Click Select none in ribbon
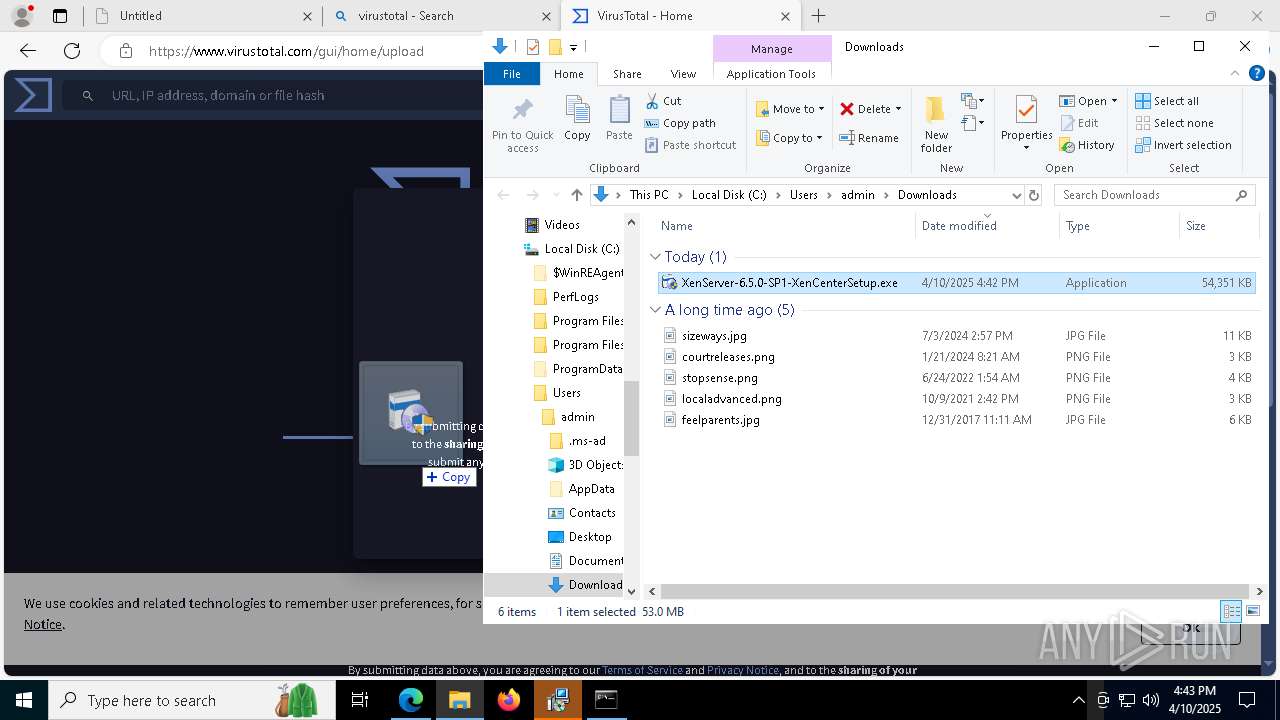The height and width of the screenshot is (720, 1280). coord(1174,123)
